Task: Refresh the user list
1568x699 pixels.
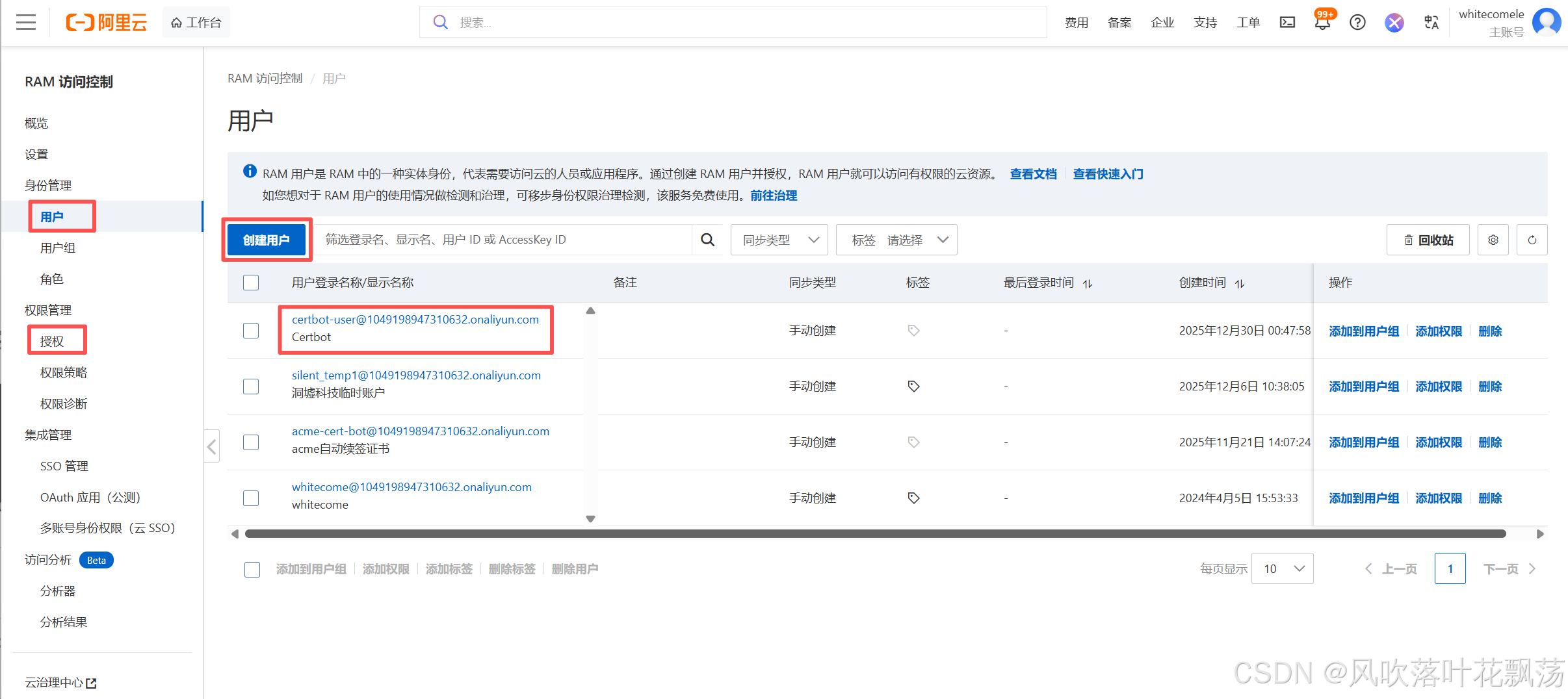Action: click(x=1532, y=240)
